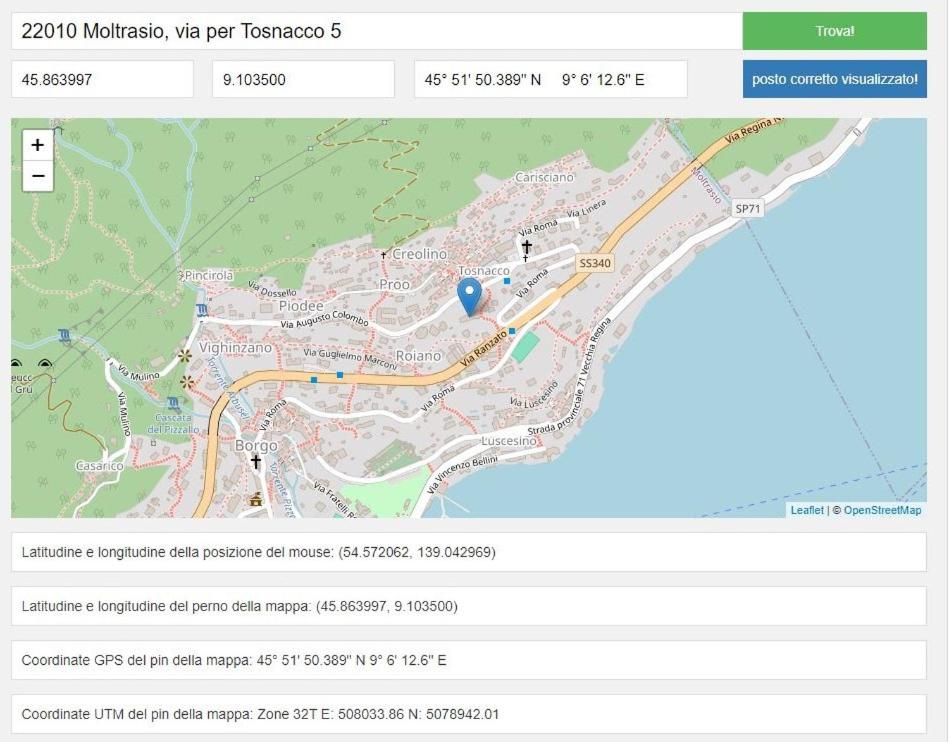
Task: Click the SP71 road shield label
Action: (x=747, y=209)
